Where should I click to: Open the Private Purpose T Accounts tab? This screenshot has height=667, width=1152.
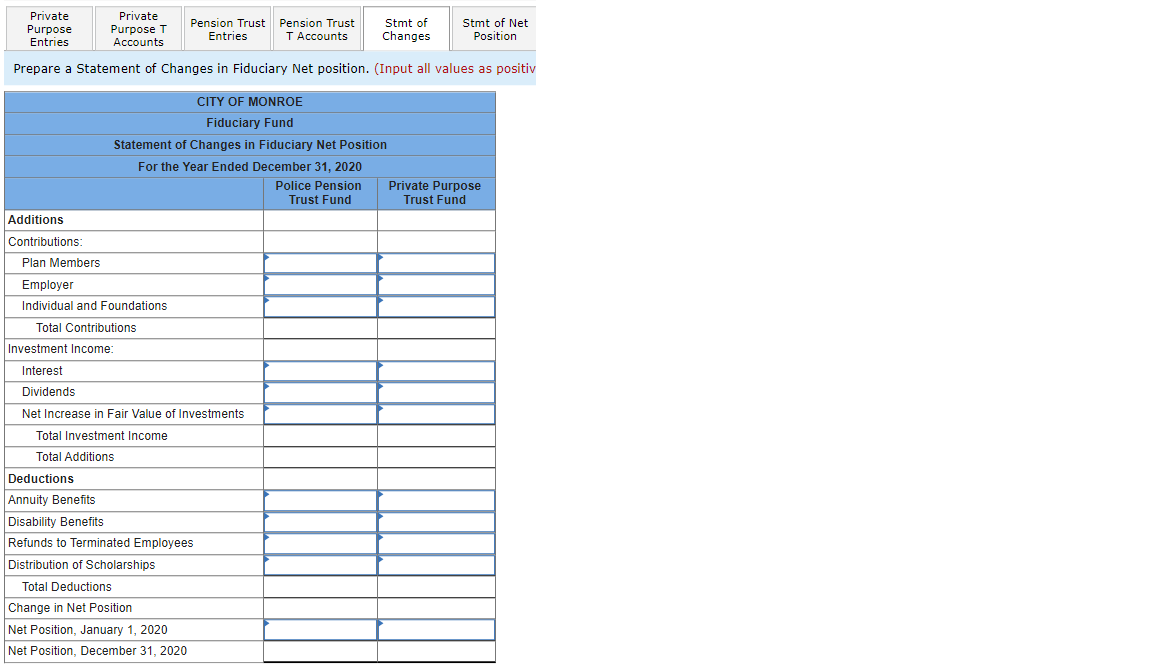138,28
